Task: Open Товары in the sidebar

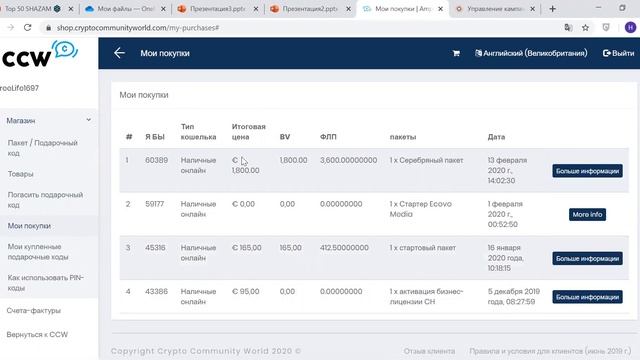Action: [20, 174]
